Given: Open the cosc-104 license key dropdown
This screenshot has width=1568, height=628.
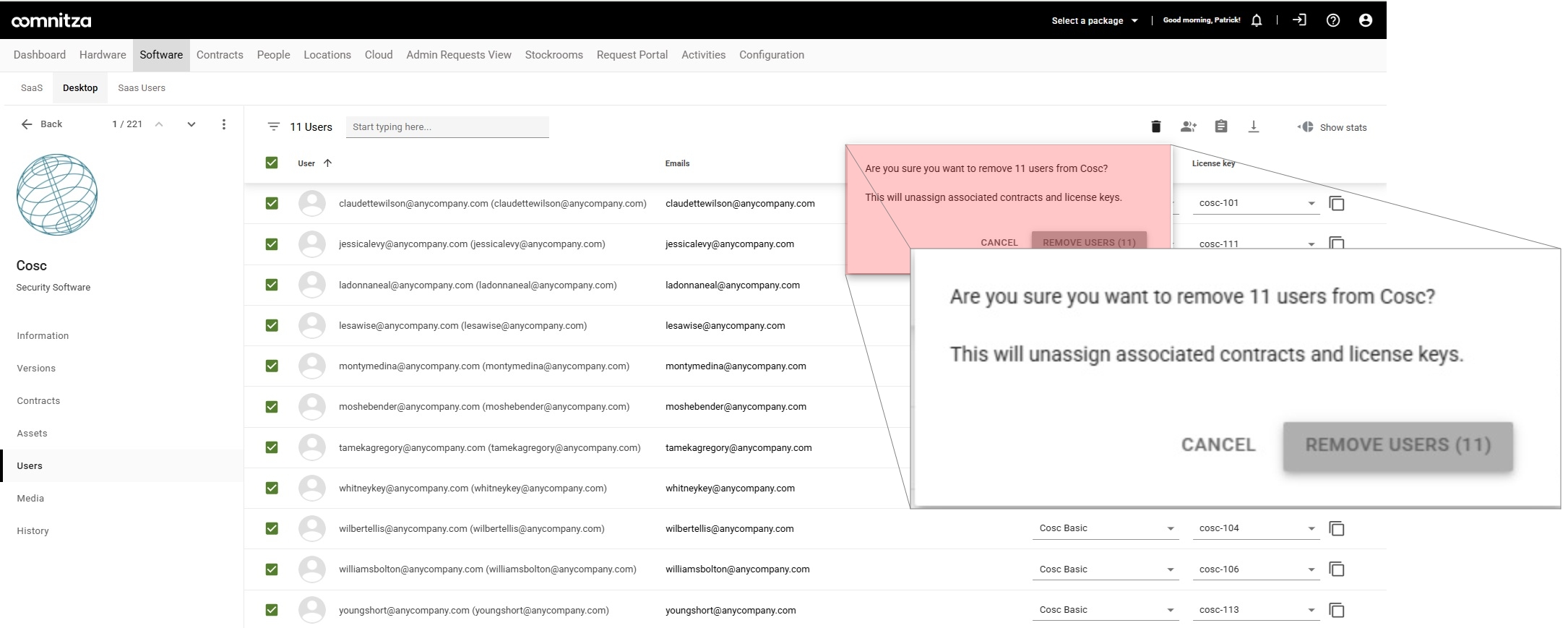Looking at the screenshot, I should [x=1257, y=528].
